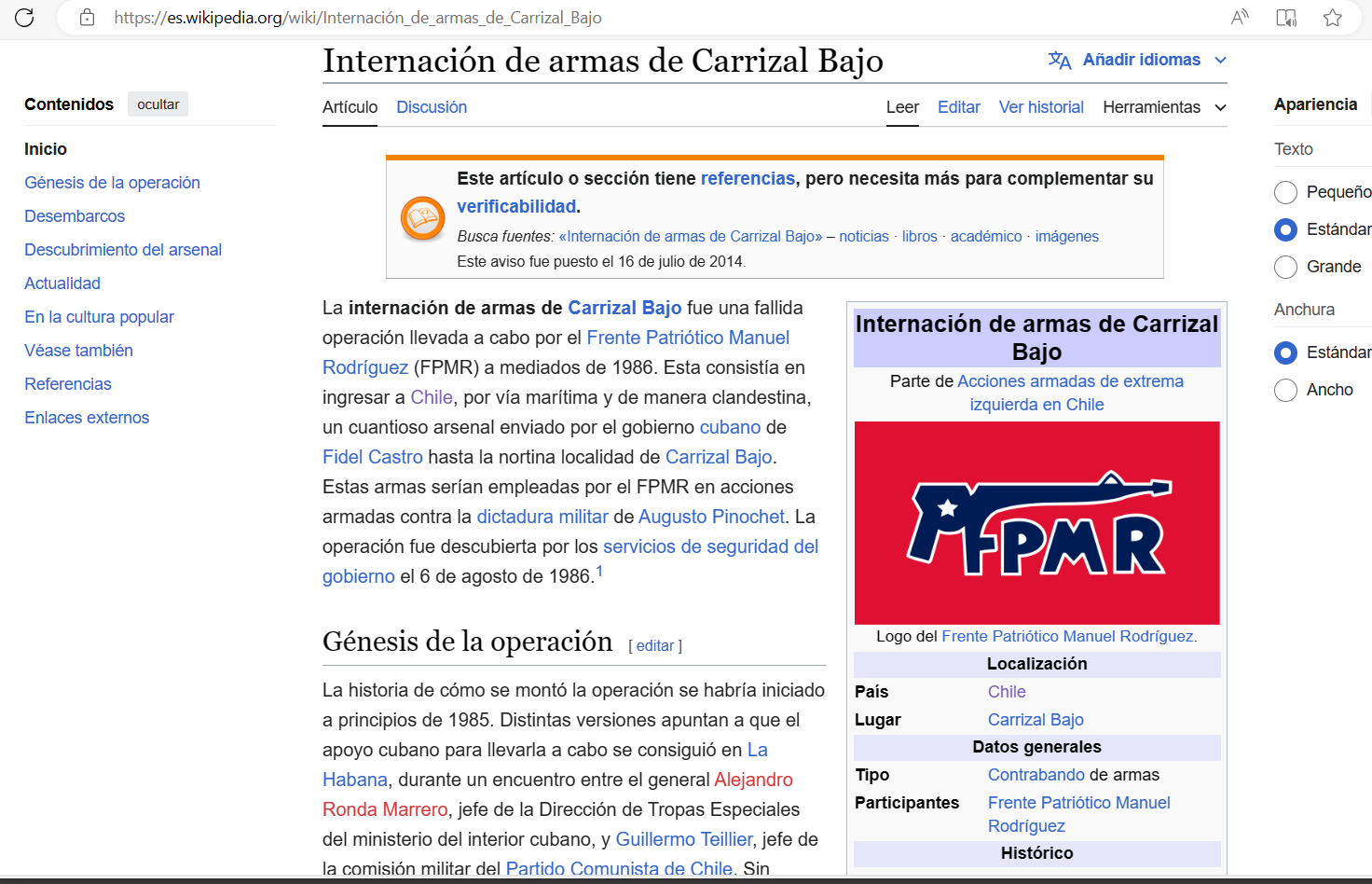Click the address bar URL

358,18
